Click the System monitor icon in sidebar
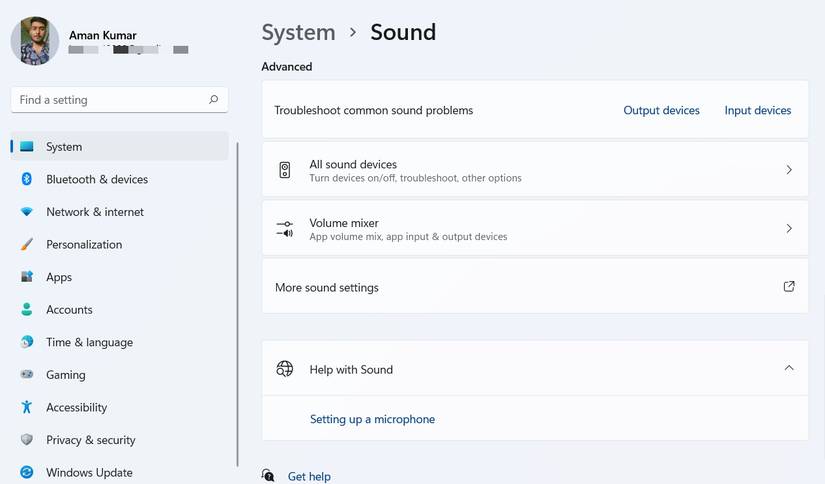Screen dimensions: 825x484 tap(27, 146)
